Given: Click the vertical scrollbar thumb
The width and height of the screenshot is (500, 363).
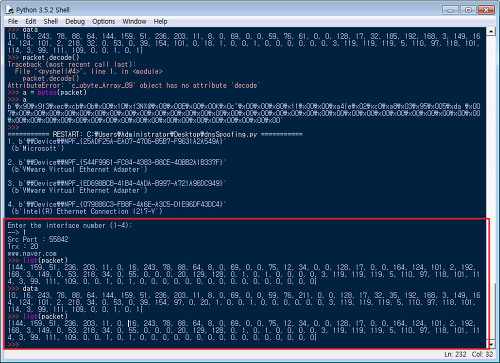Looking at the screenshot, I should click(x=491, y=311).
